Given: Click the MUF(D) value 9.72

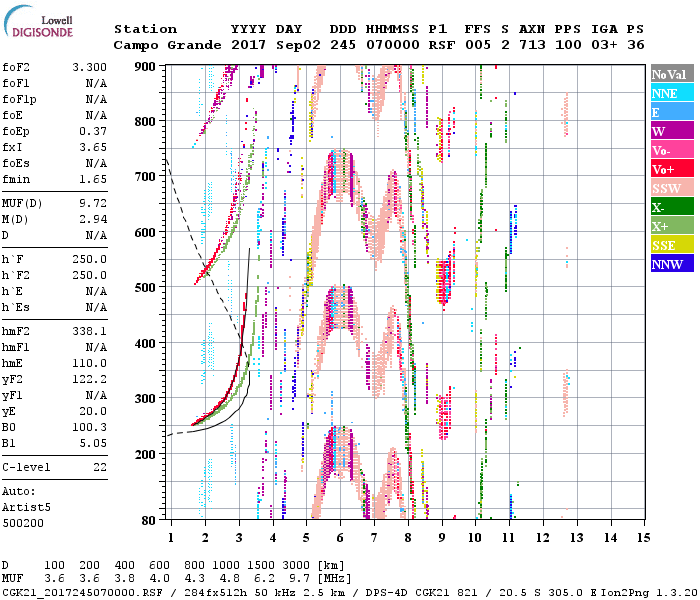Looking at the screenshot, I should coord(93,204).
